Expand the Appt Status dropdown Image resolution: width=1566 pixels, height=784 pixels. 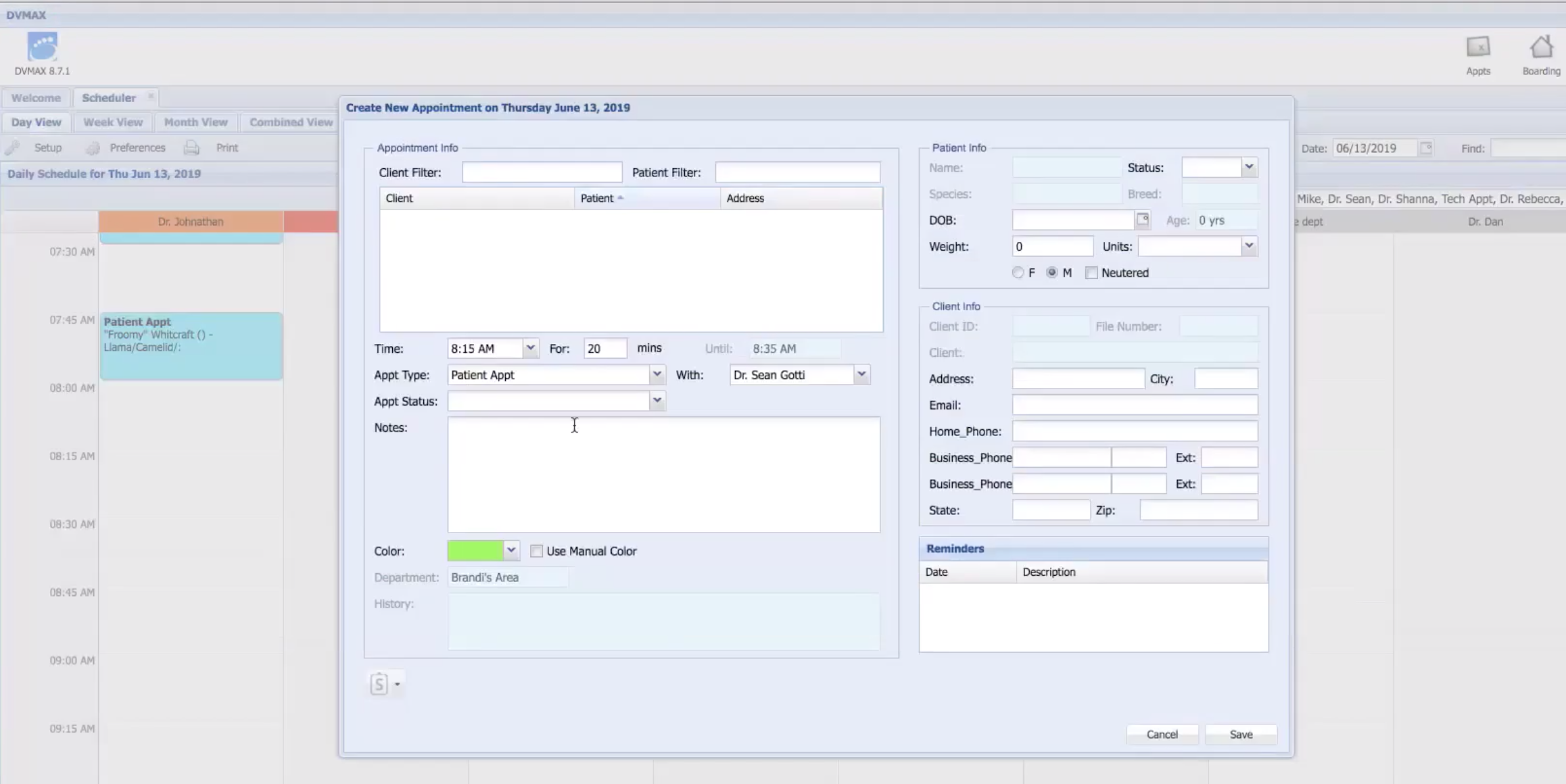point(657,401)
